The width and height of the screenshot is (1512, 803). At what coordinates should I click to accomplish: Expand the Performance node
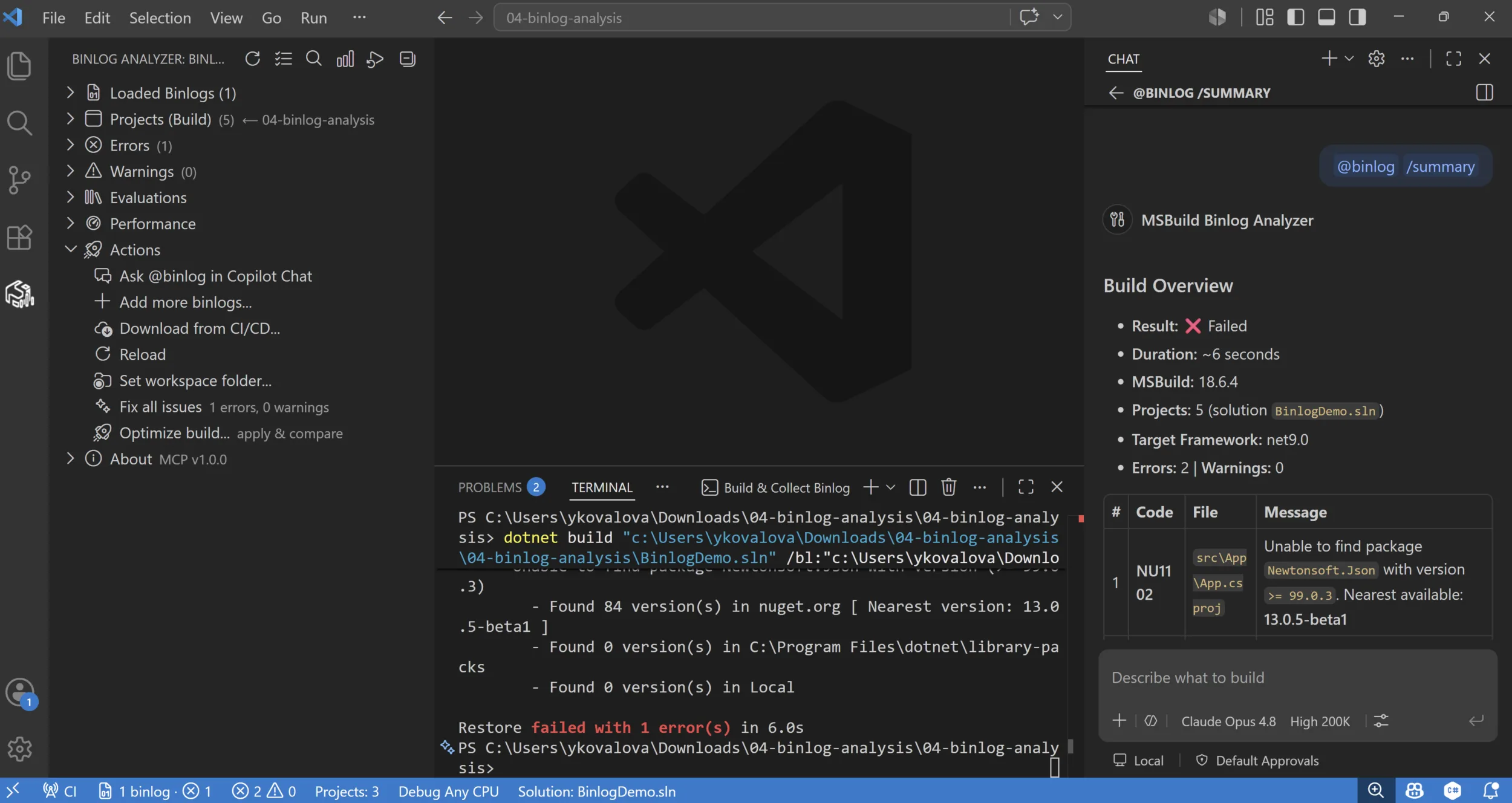70,223
